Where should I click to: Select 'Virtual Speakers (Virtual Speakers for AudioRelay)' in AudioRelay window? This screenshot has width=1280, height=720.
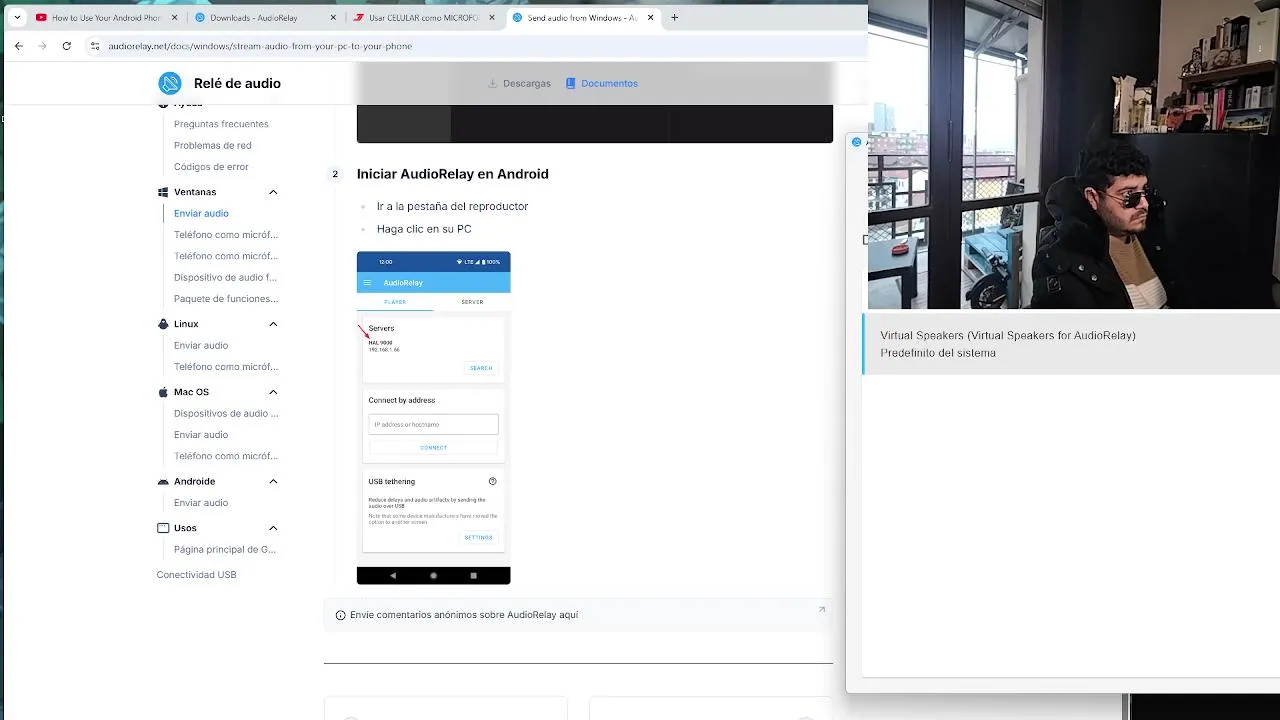coord(1008,336)
